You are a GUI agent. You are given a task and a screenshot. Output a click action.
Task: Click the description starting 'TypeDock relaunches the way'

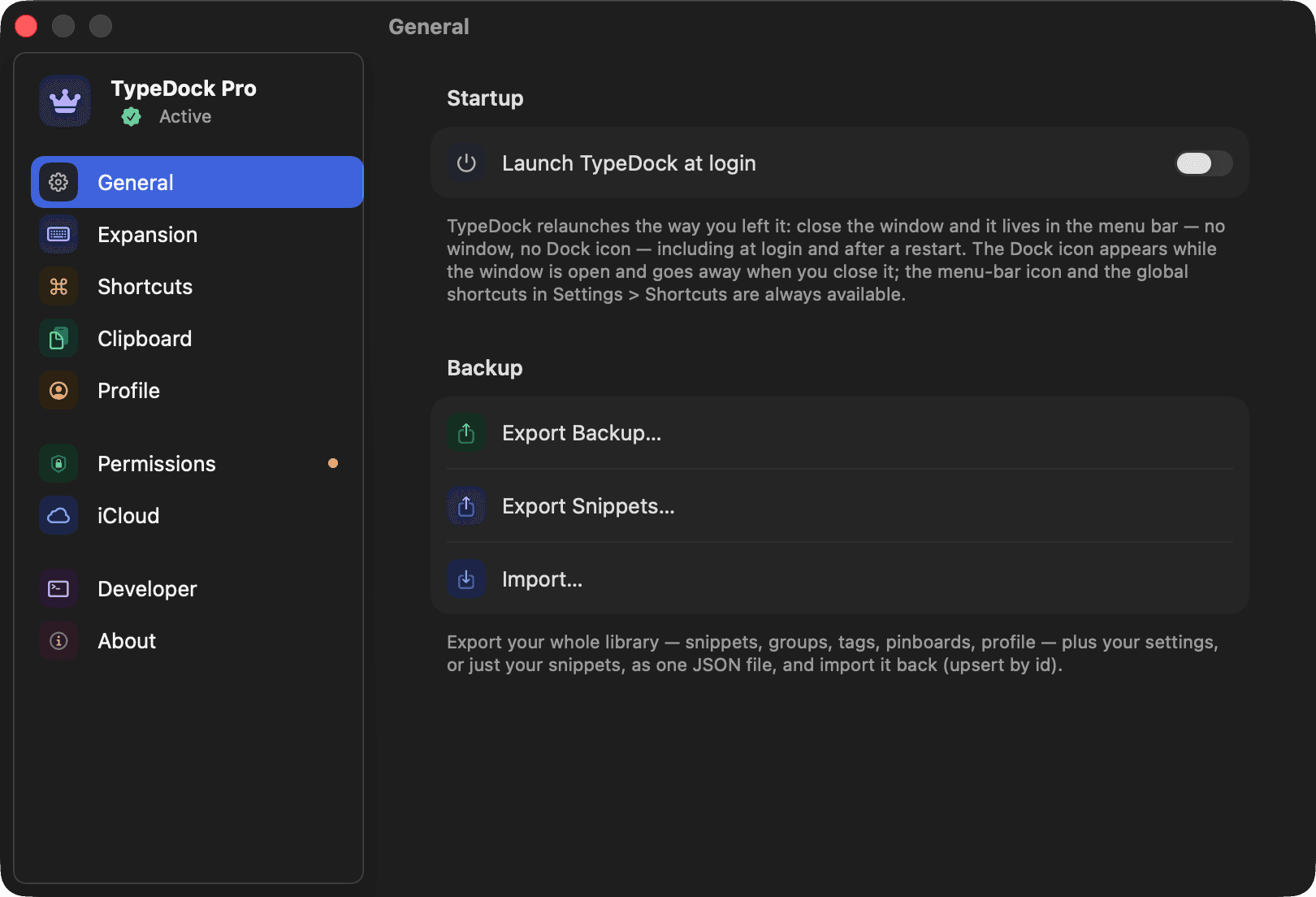point(836,260)
